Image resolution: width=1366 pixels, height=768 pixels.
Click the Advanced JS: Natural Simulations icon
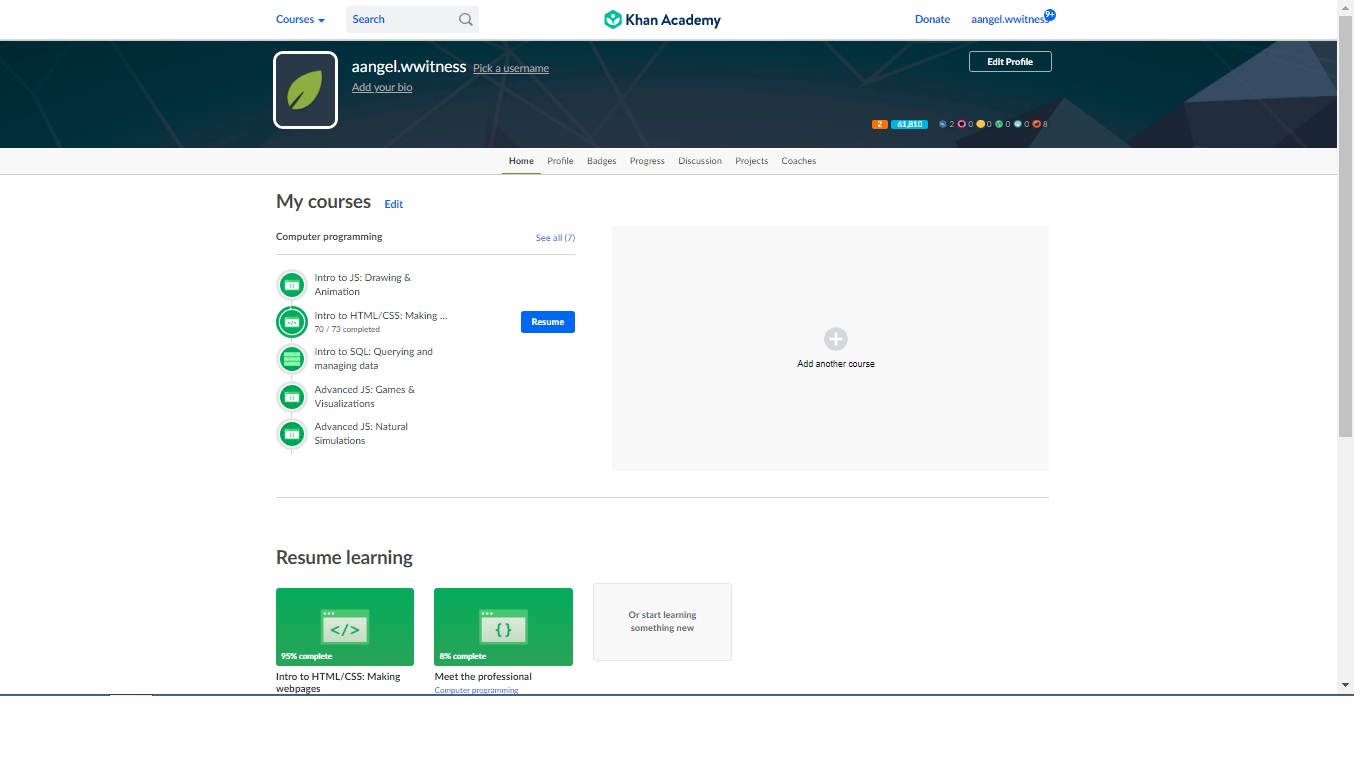pos(292,434)
